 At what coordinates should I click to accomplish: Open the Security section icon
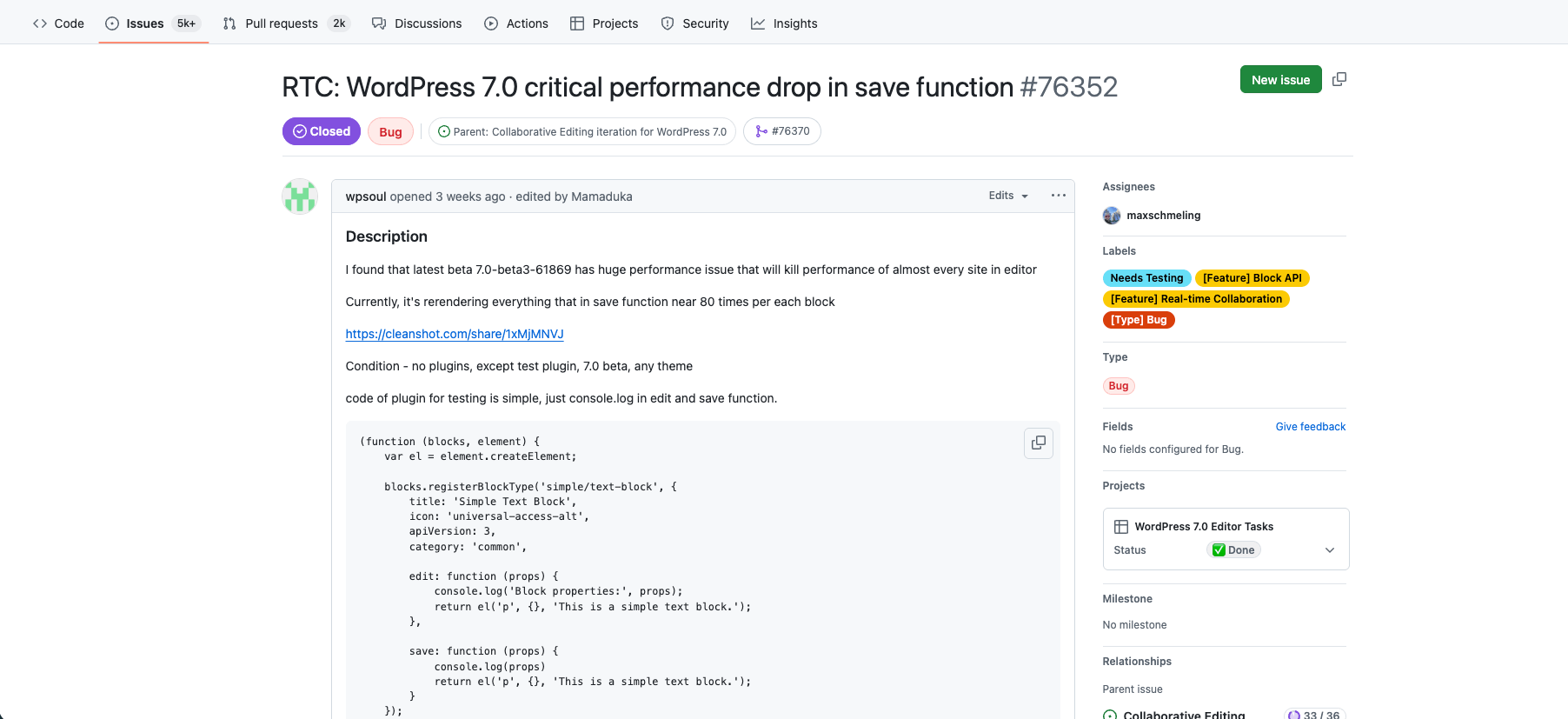pos(667,23)
